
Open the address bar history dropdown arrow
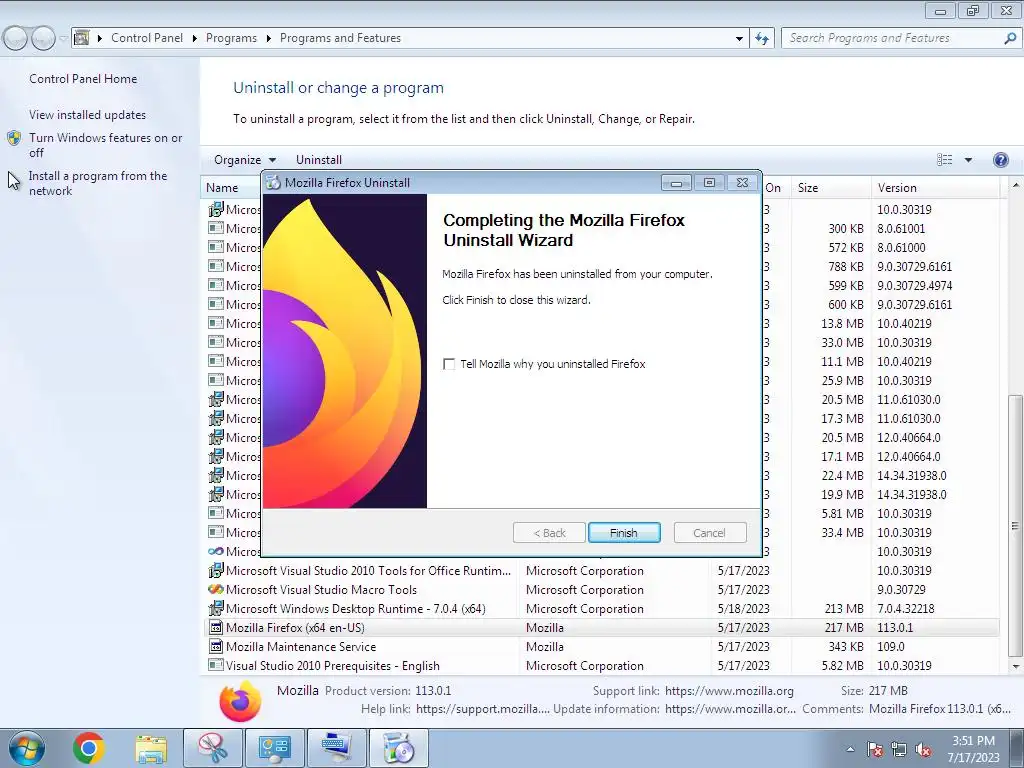(739, 38)
